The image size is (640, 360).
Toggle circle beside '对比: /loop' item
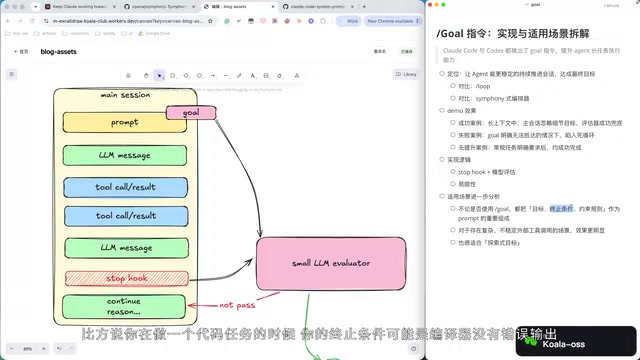[x=453, y=86]
